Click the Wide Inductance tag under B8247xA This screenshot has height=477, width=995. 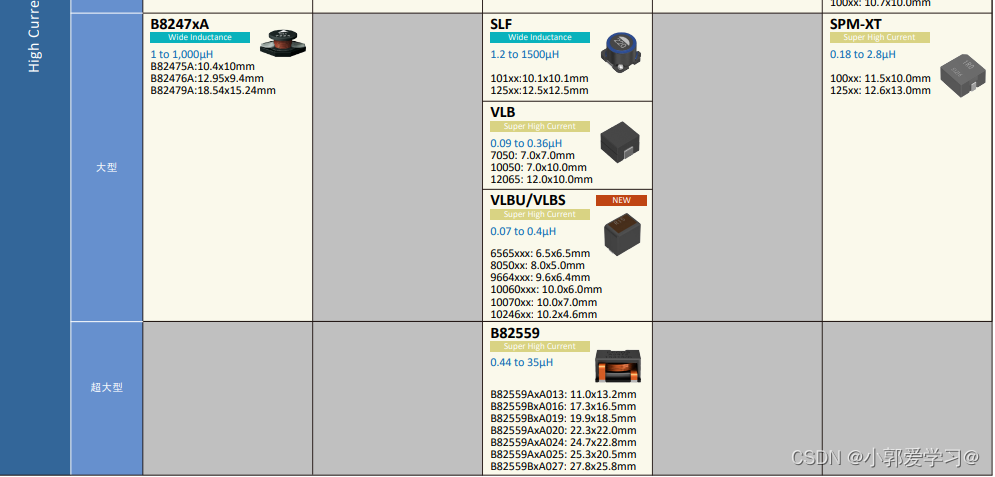point(200,37)
